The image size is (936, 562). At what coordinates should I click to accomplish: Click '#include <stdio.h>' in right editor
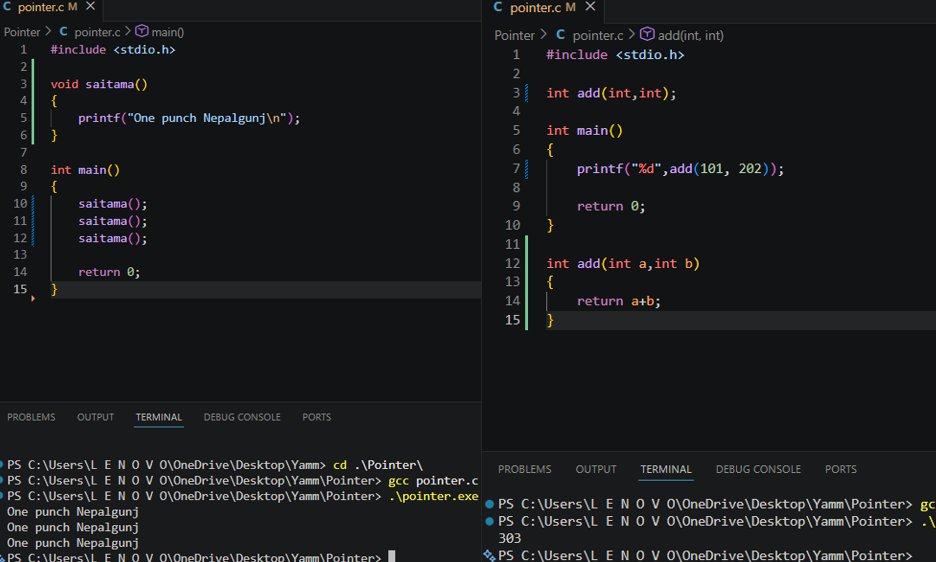pyautogui.click(x=615, y=55)
